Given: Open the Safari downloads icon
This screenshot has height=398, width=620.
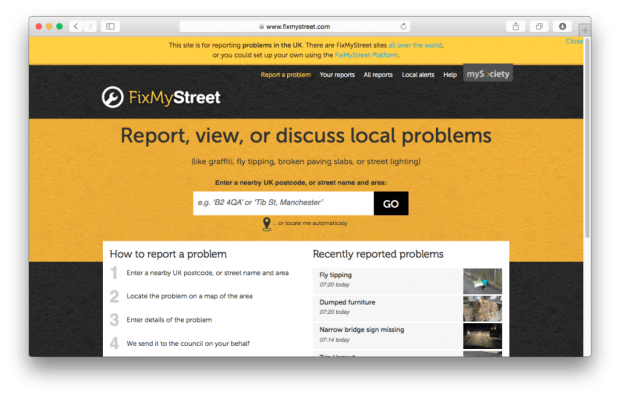Looking at the screenshot, I should click(562, 26).
